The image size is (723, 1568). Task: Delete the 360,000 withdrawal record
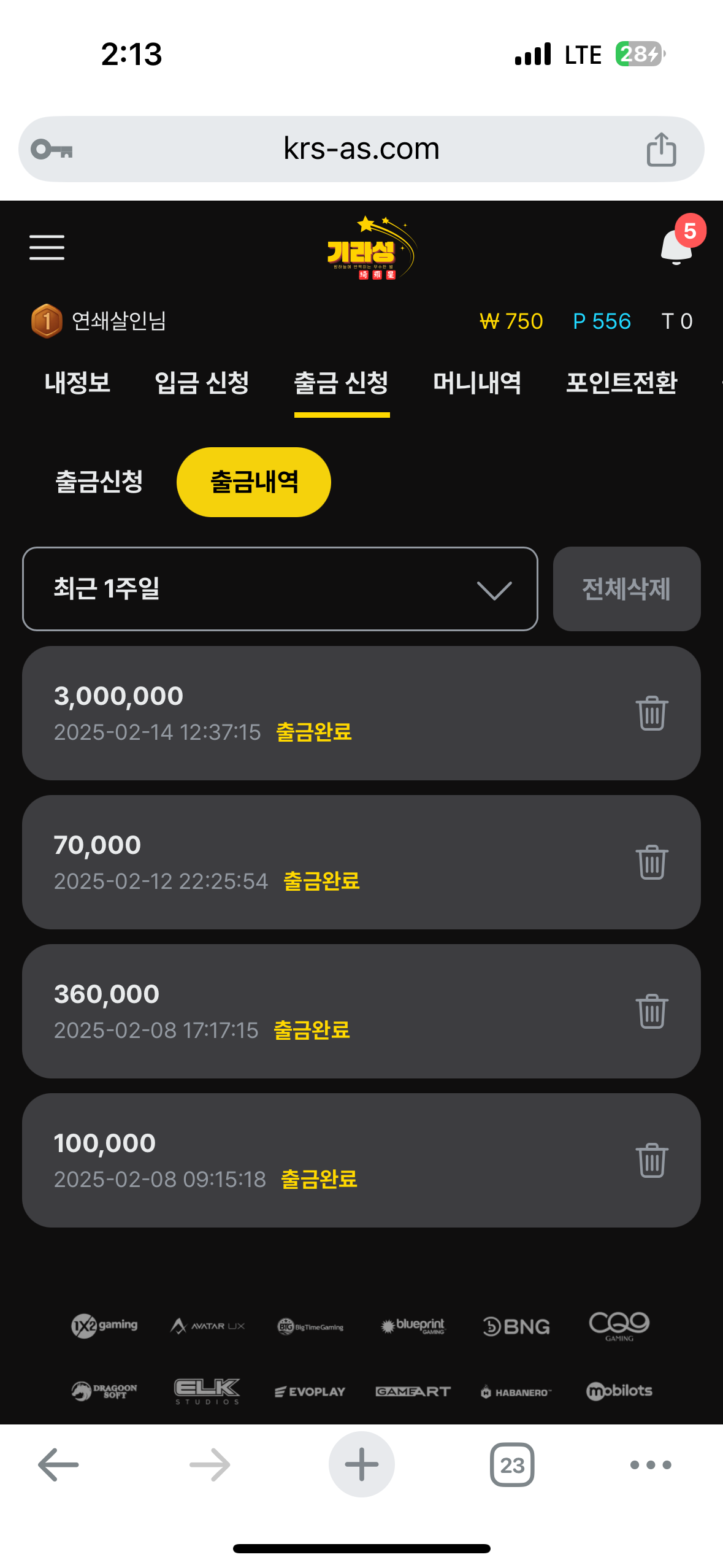(651, 1012)
